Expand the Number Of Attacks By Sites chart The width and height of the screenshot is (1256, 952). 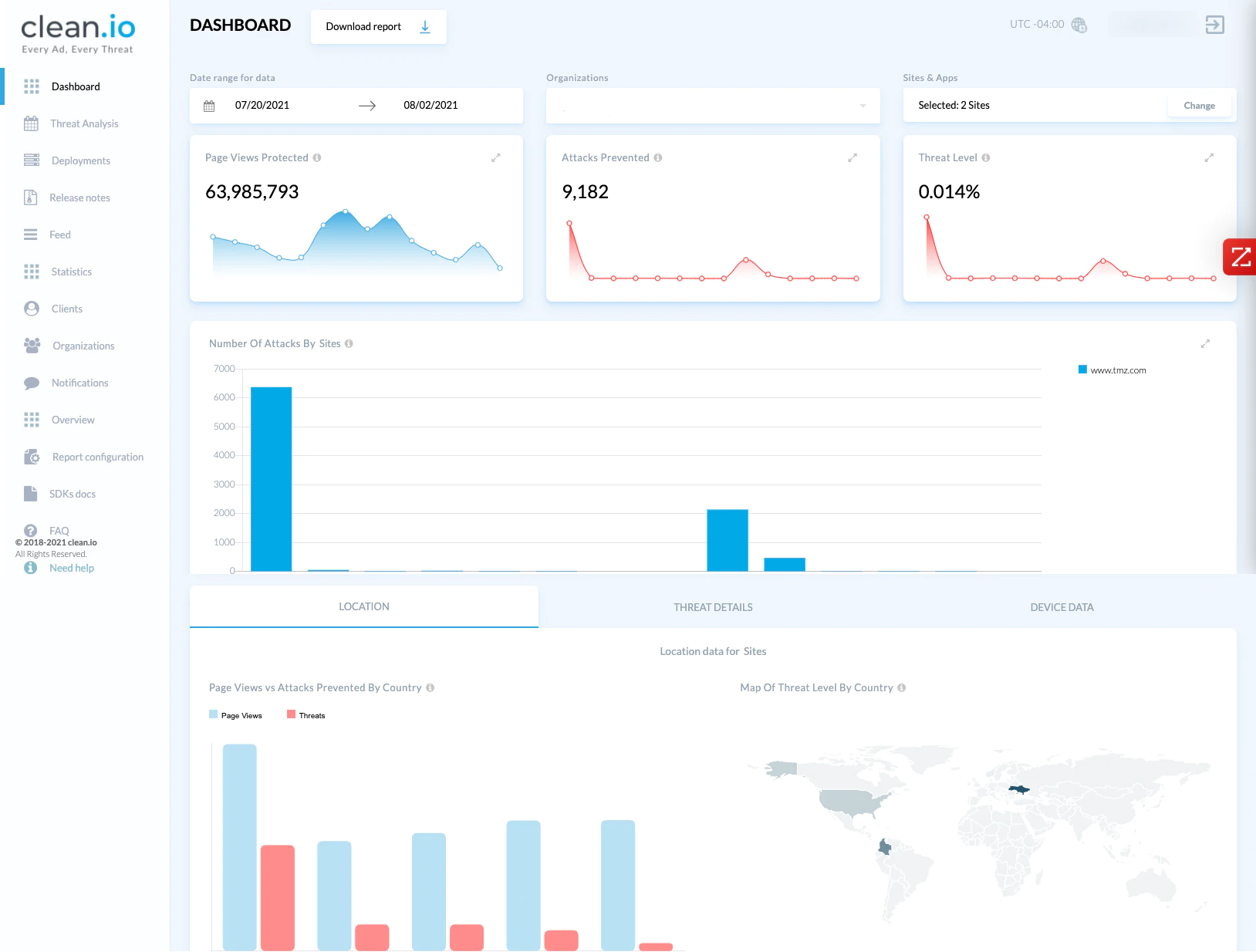(1205, 343)
